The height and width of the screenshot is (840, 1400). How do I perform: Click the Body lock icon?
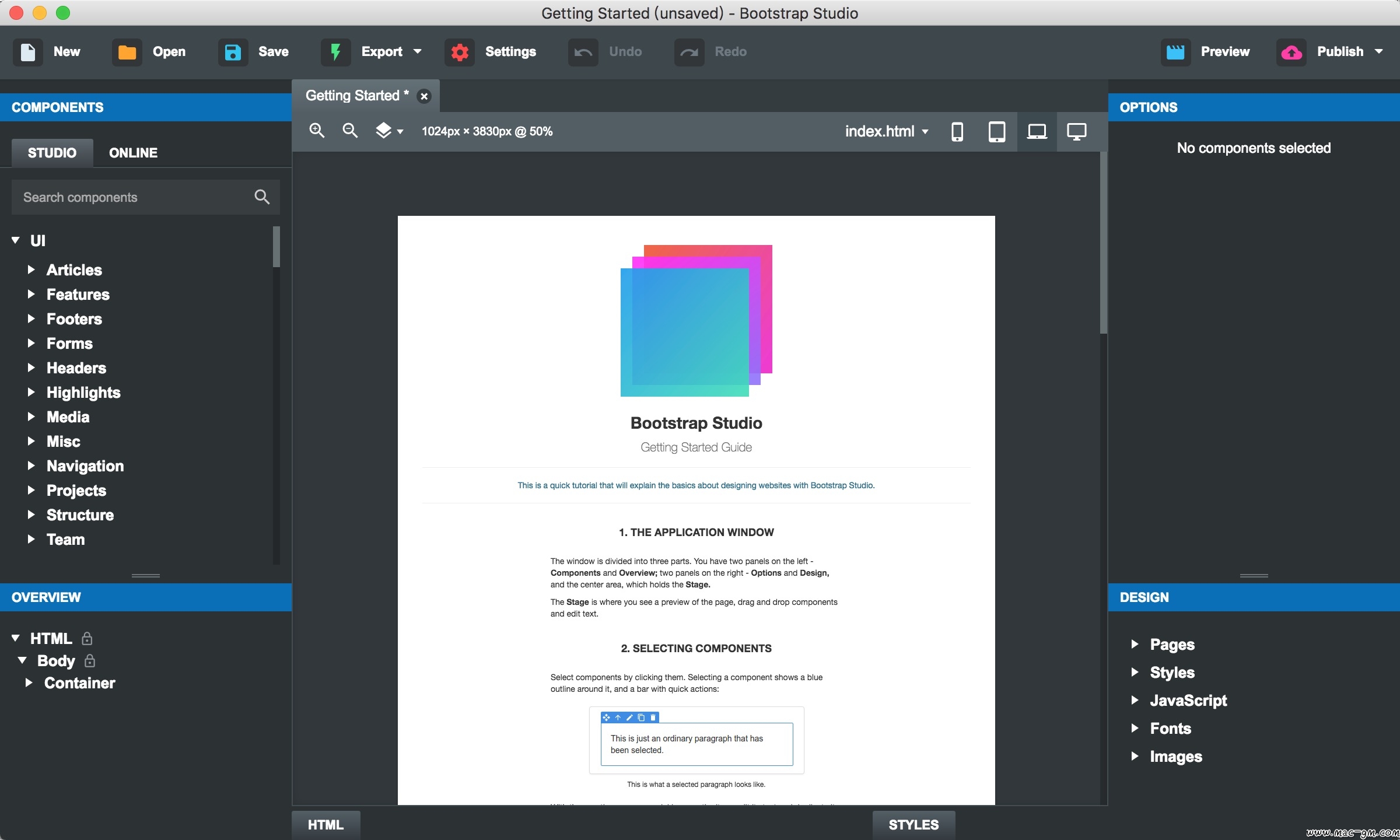pyautogui.click(x=90, y=661)
